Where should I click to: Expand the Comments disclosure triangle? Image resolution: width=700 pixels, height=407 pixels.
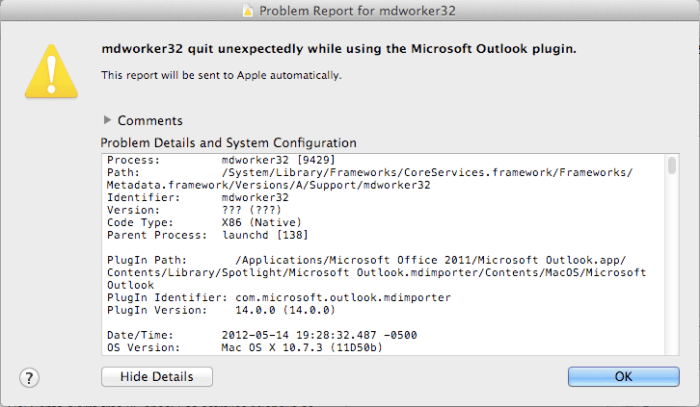(x=107, y=120)
